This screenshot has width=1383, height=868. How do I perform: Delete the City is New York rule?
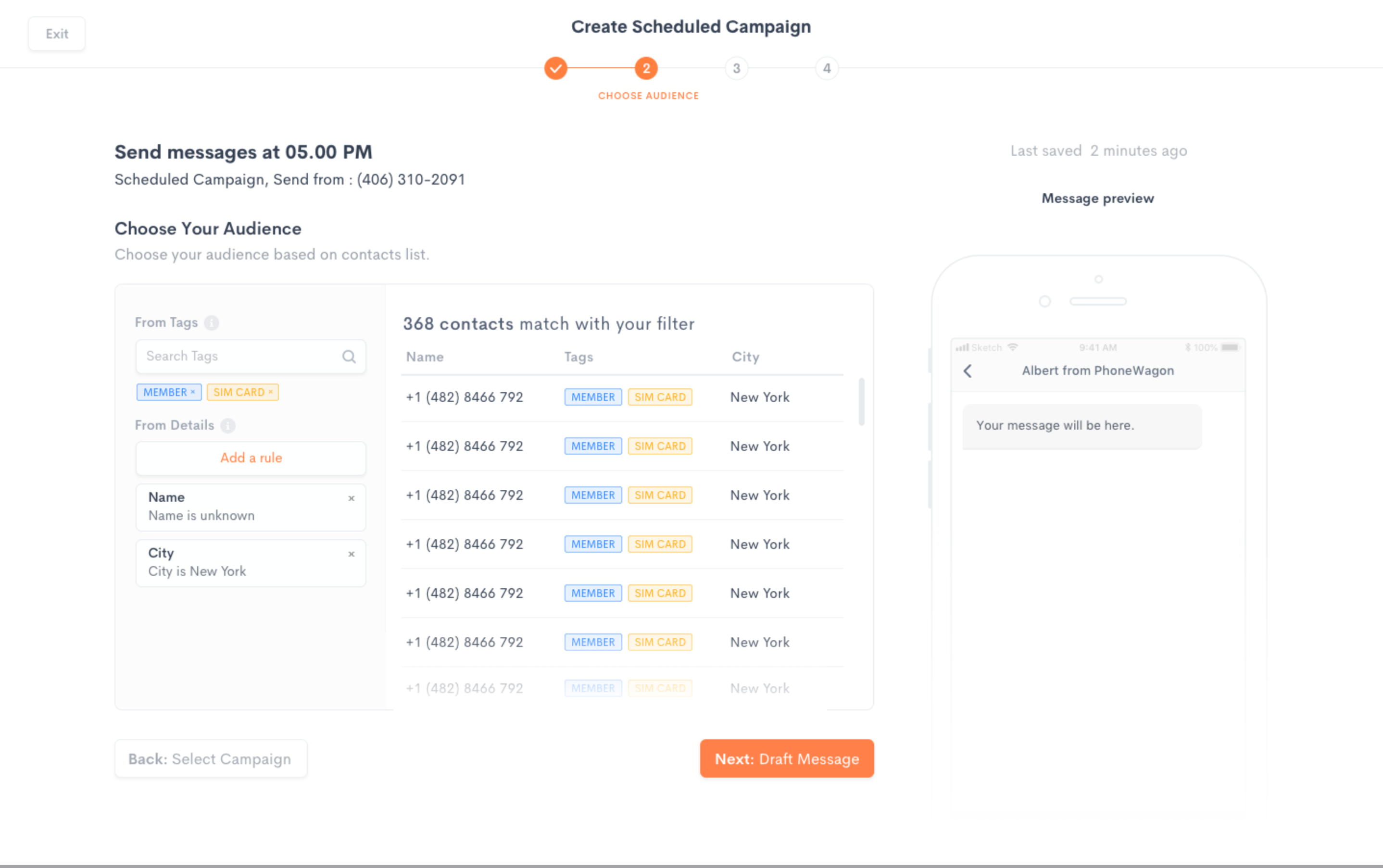tap(352, 554)
